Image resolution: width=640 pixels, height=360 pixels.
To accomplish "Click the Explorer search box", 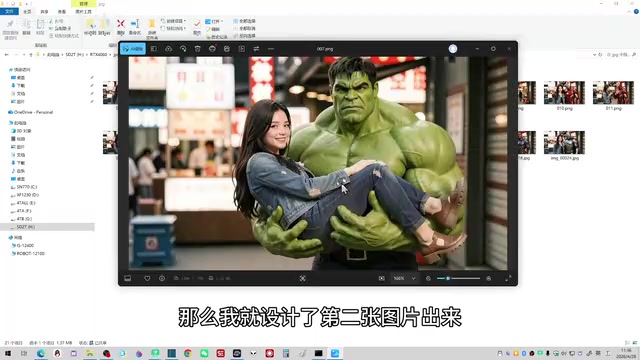I will click(x=621, y=54).
